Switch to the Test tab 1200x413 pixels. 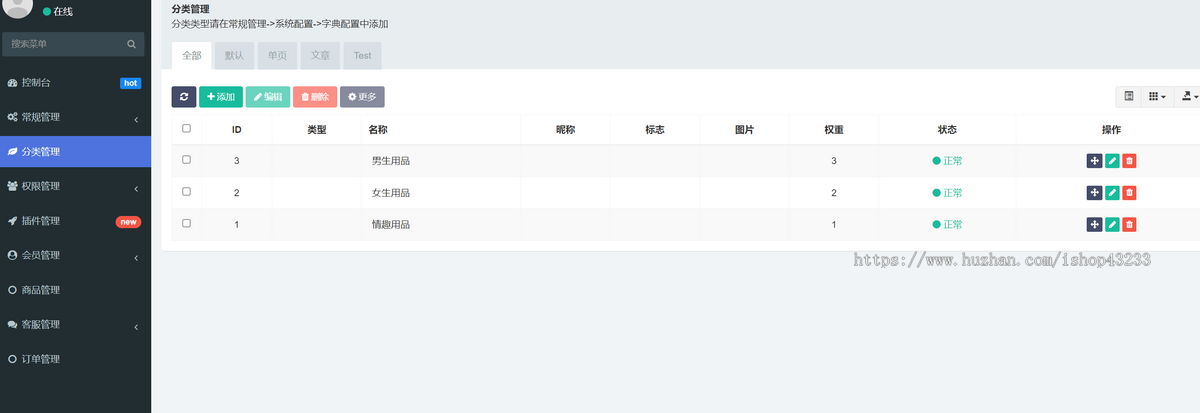click(x=362, y=56)
